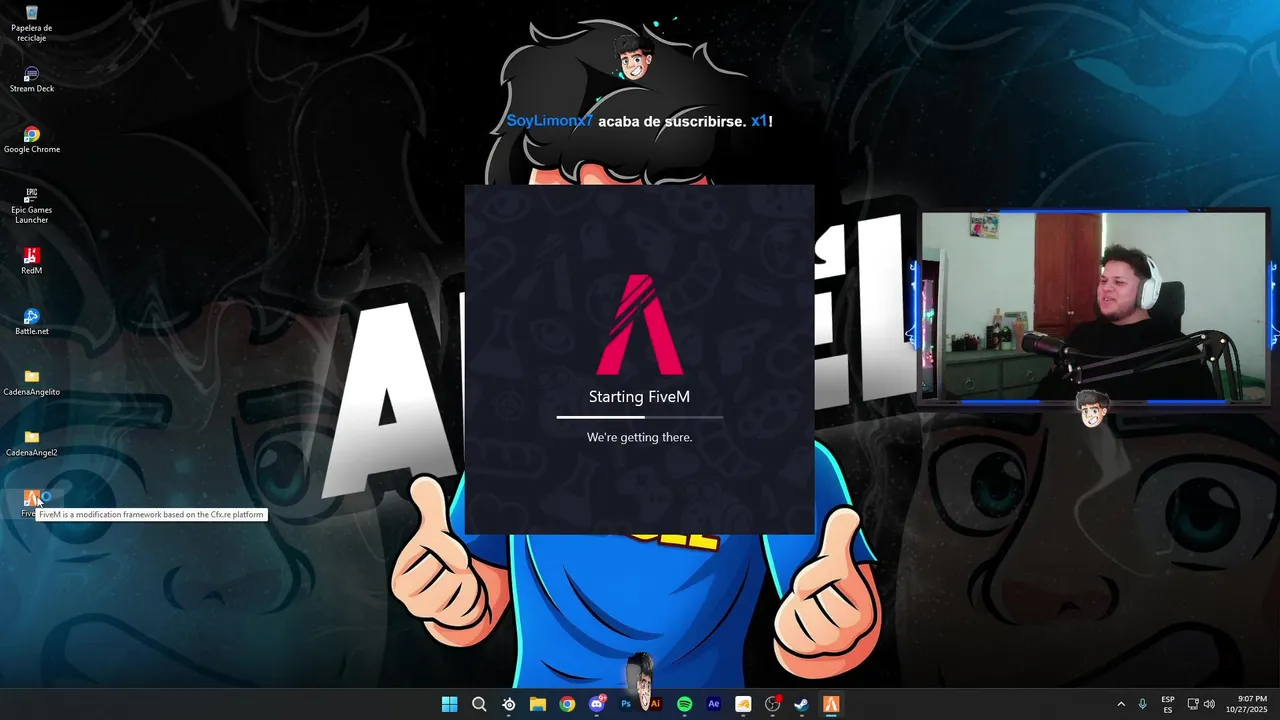
Task: Open network status tray icon
Action: pos(1193,704)
